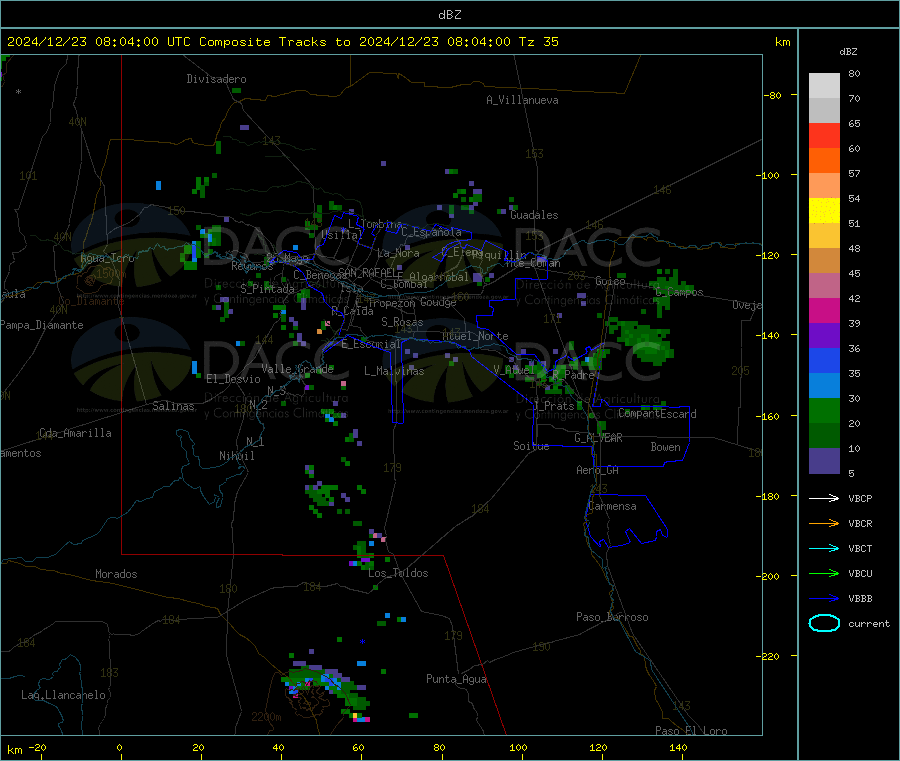Image resolution: width=900 pixels, height=761 pixels.
Task: Select the red 60 dBZ color swatch
Action: [824, 135]
